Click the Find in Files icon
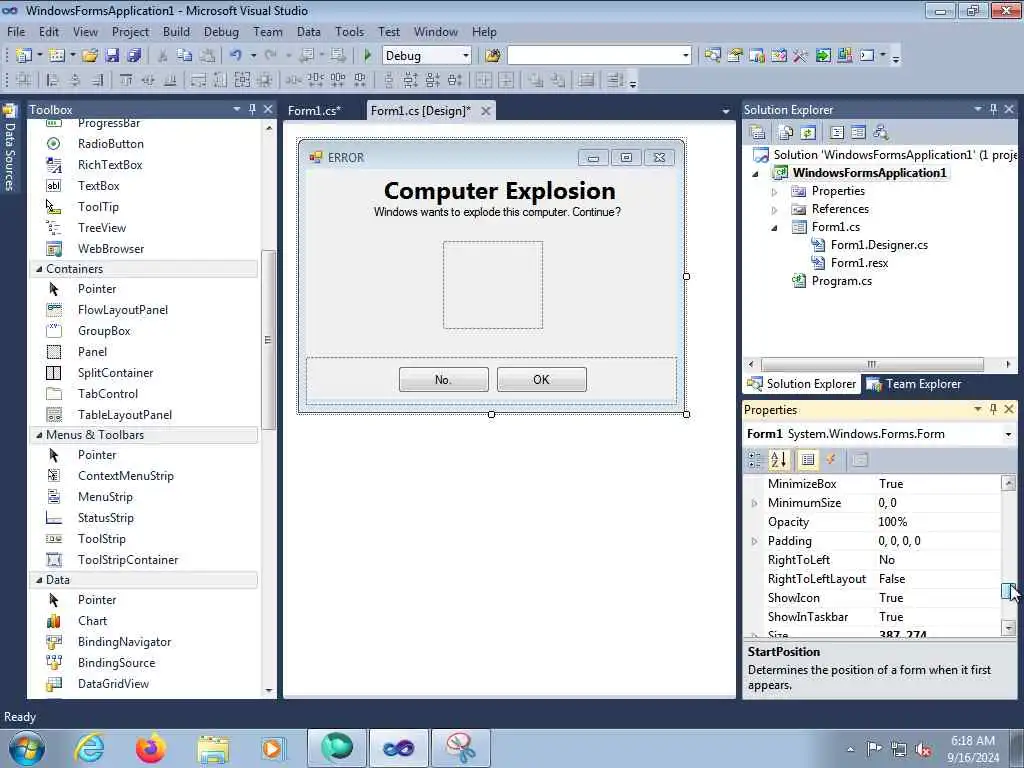Image resolution: width=1024 pixels, height=768 pixels. click(493, 56)
